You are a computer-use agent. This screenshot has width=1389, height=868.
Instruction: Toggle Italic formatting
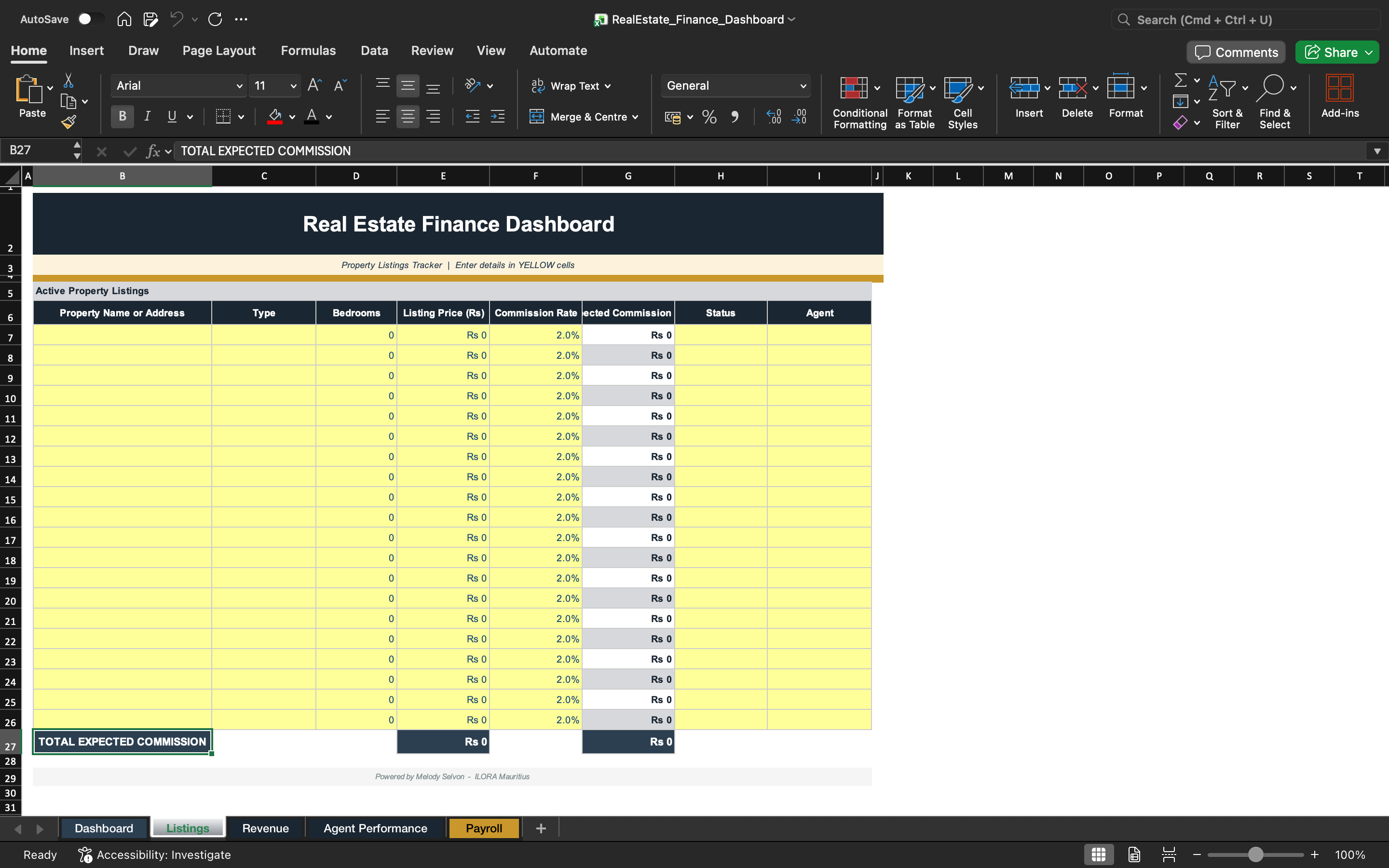[148, 117]
